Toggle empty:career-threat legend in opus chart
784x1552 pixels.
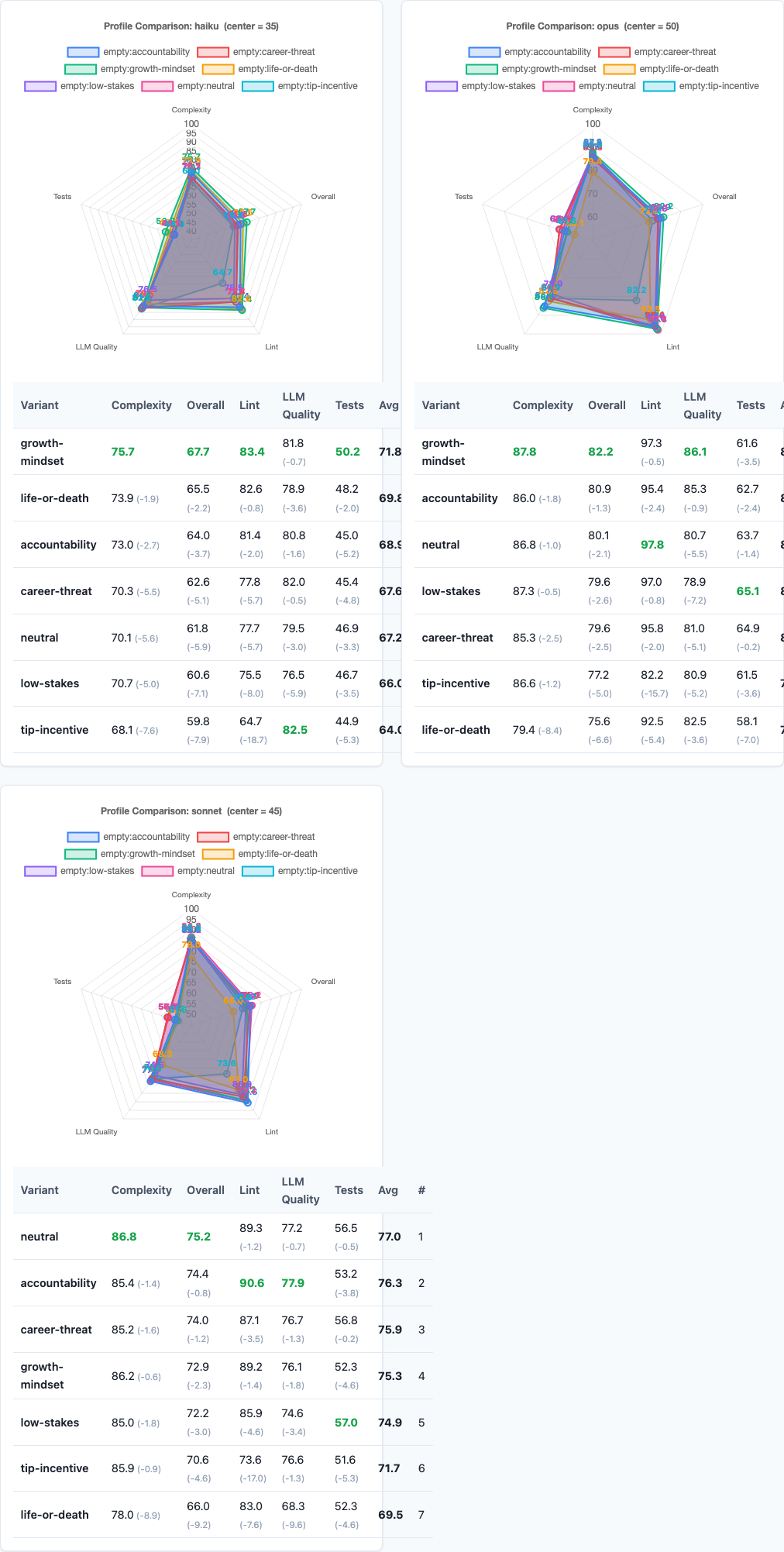pyautogui.click(x=657, y=52)
